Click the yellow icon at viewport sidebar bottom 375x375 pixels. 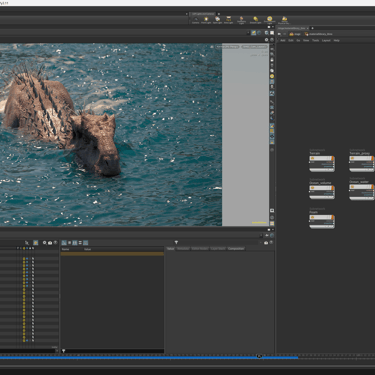click(272, 223)
